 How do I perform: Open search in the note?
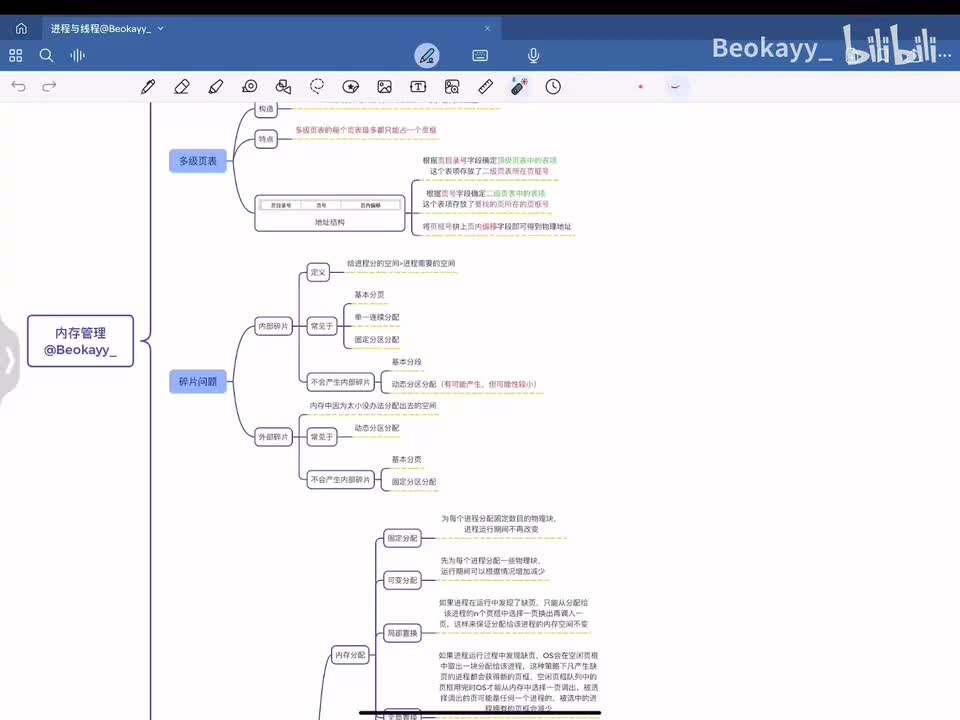(x=46, y=56)
